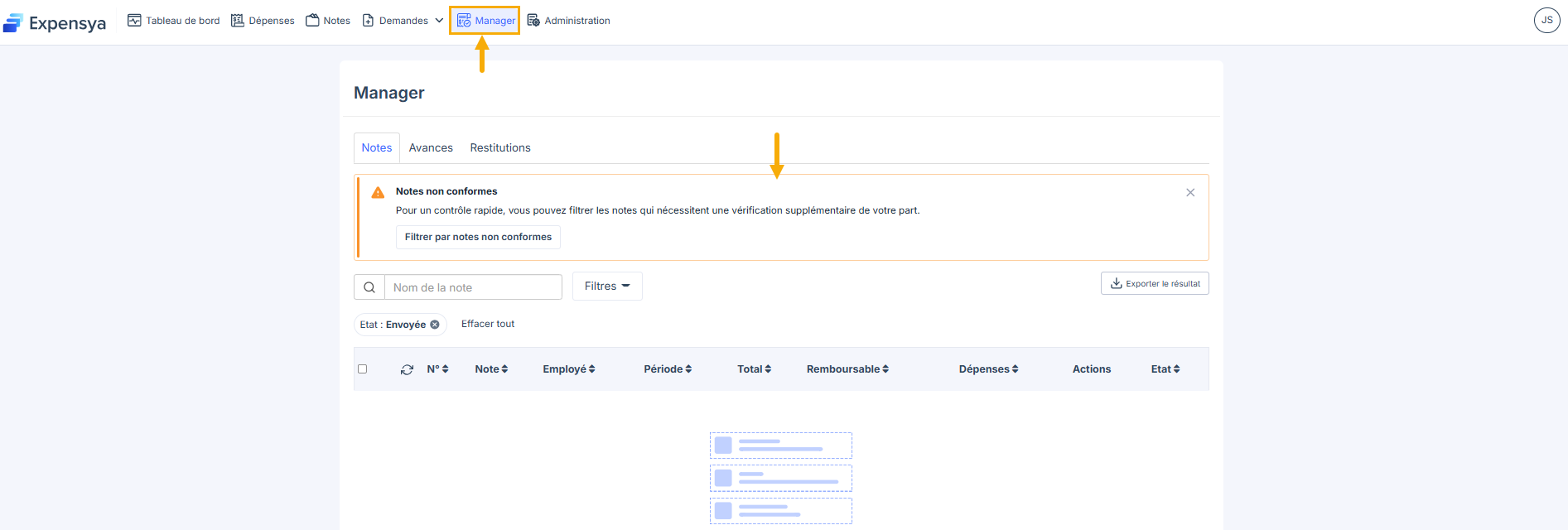Expand the Demandes dropdown menu
Screen dimensions: 1568x530
click(x=403, y=21)
